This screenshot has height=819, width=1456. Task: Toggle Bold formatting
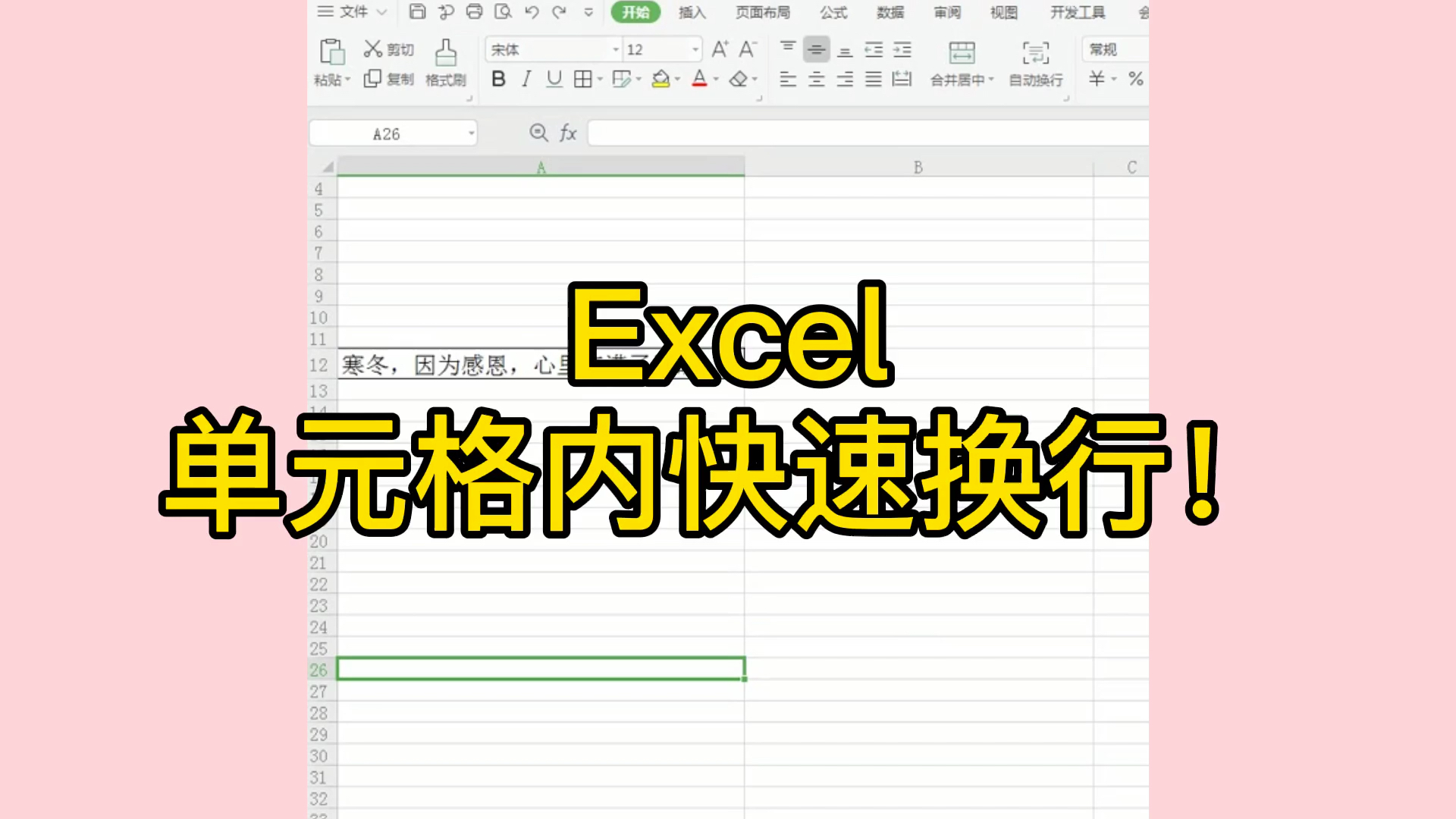(x=498, y=79)
